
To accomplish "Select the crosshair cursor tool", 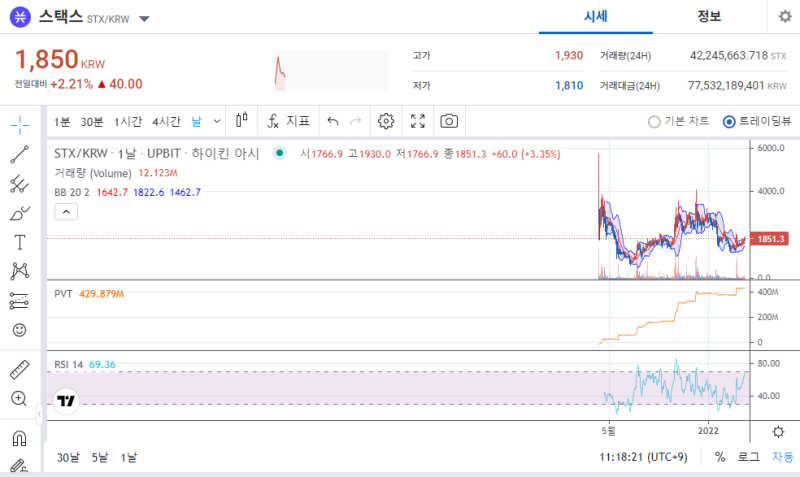I will [19, 125].
